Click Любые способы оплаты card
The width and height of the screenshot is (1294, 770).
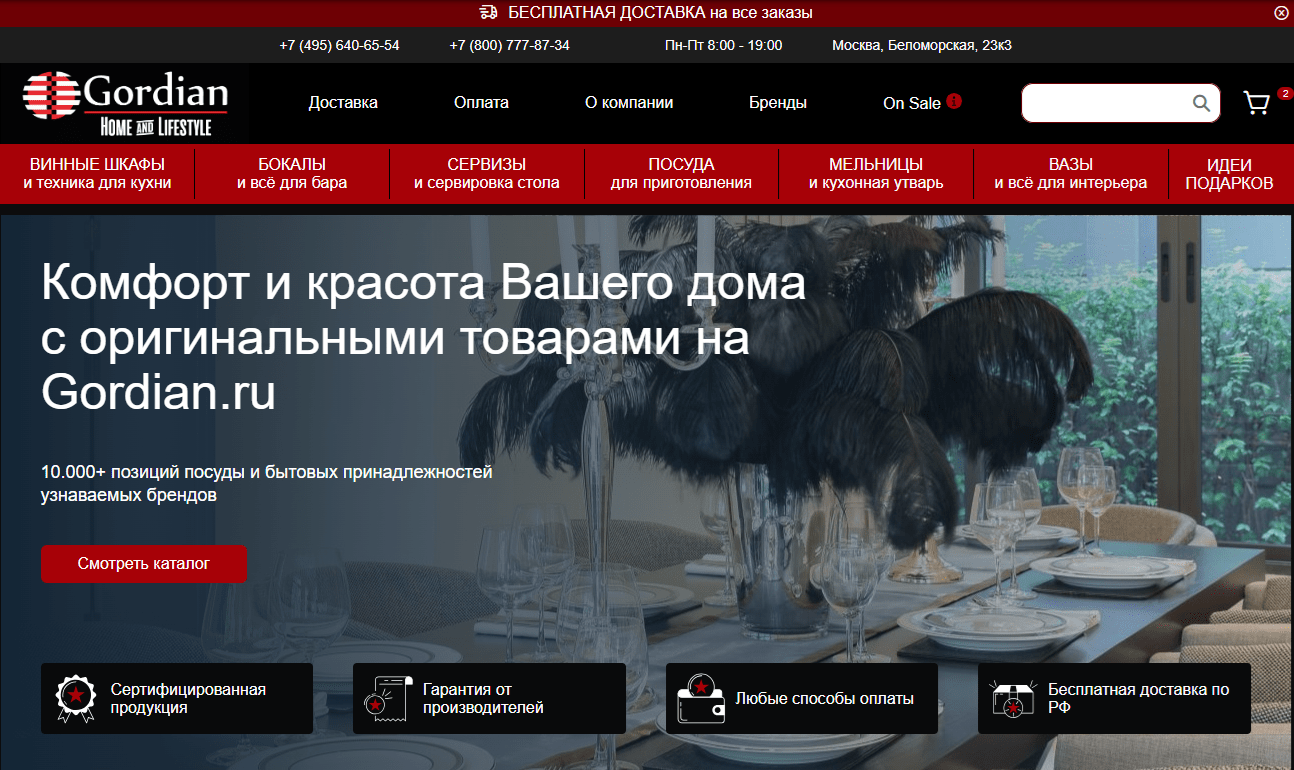point(802,698)
